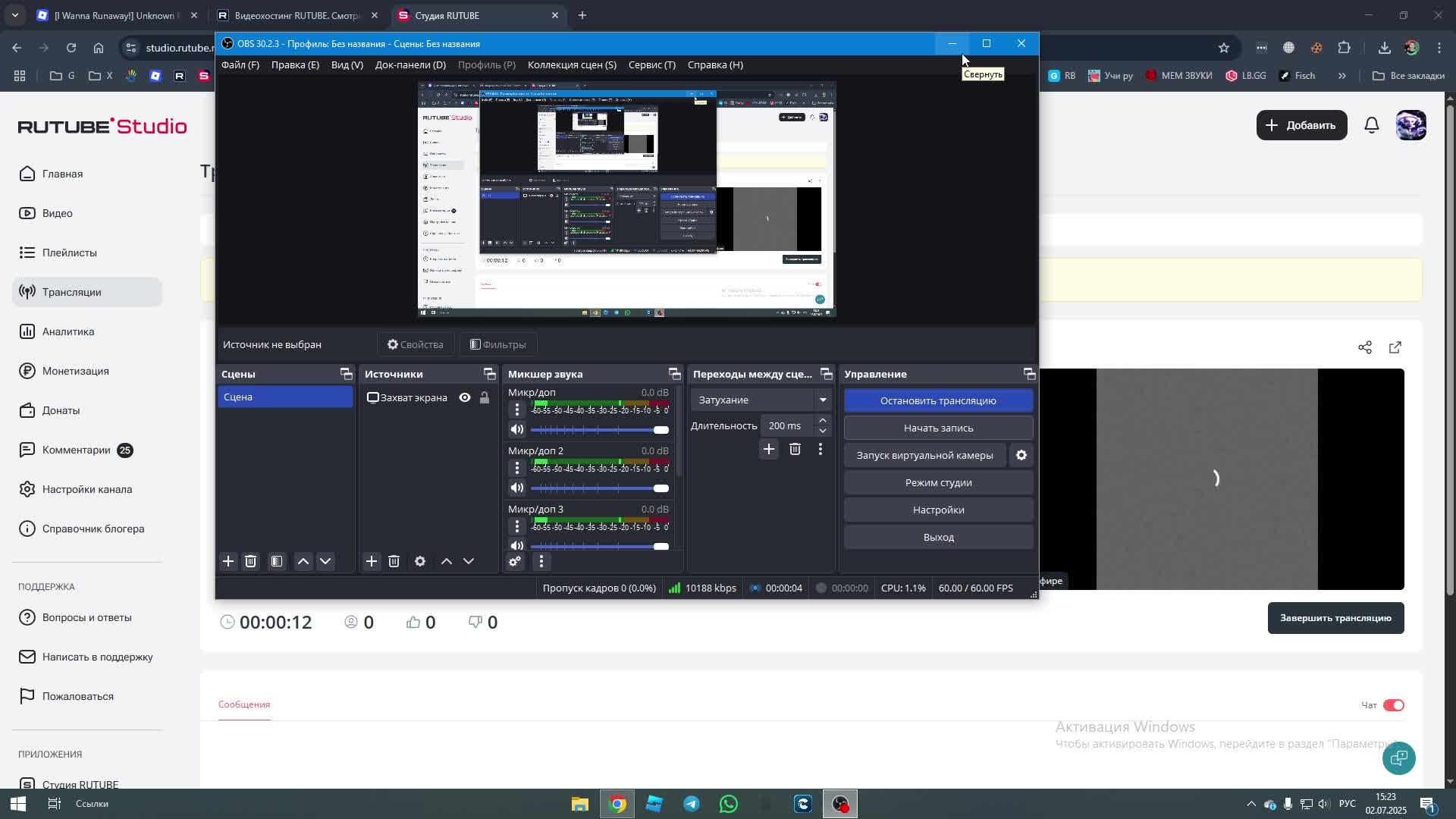
Task: Open virtual camera settings gear
Action: [1021, 455]
